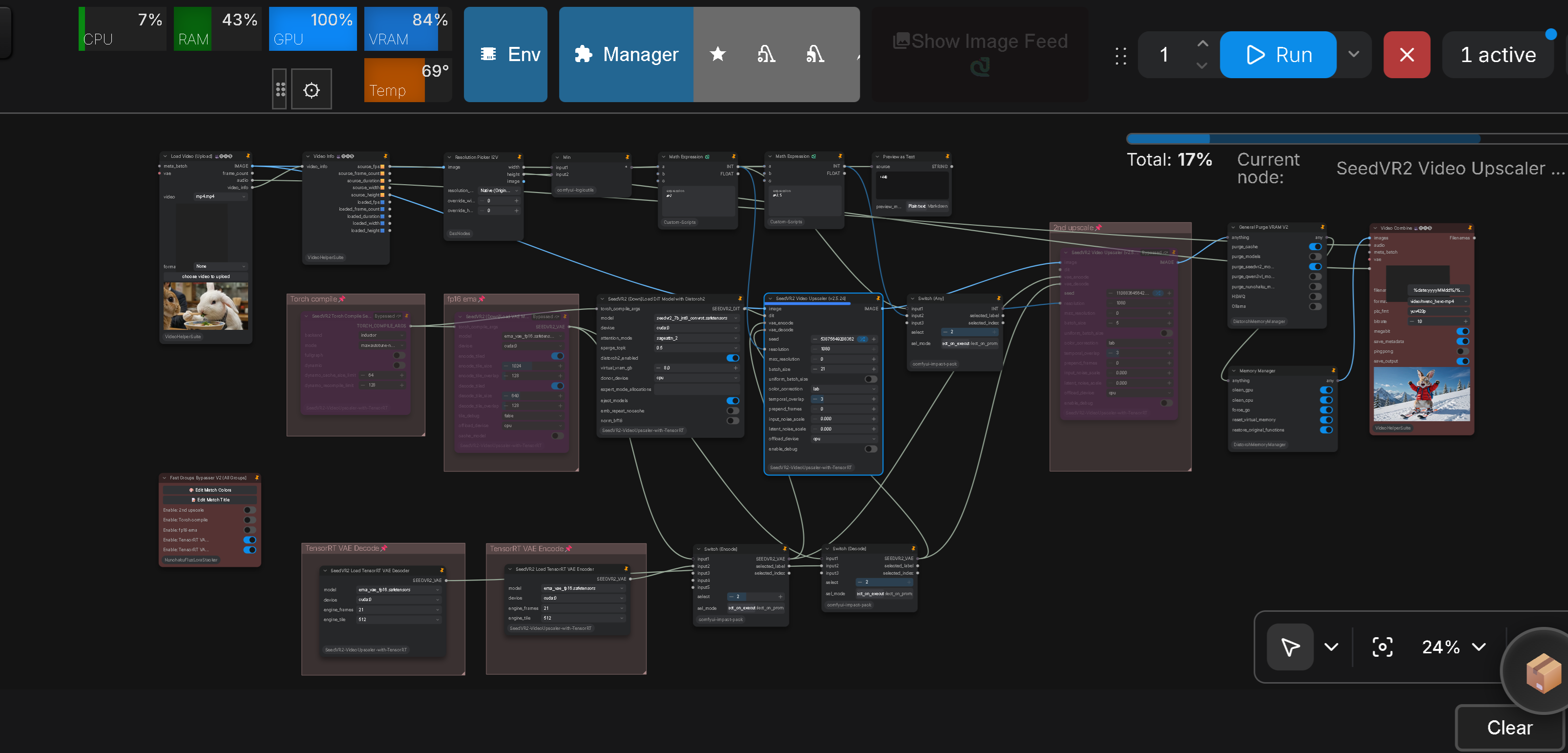Click pin icon on SeedVR2 Video Upscaler node
This screenshot has width=1568, height=753.
pyautogui.click(x=878, y=299)
